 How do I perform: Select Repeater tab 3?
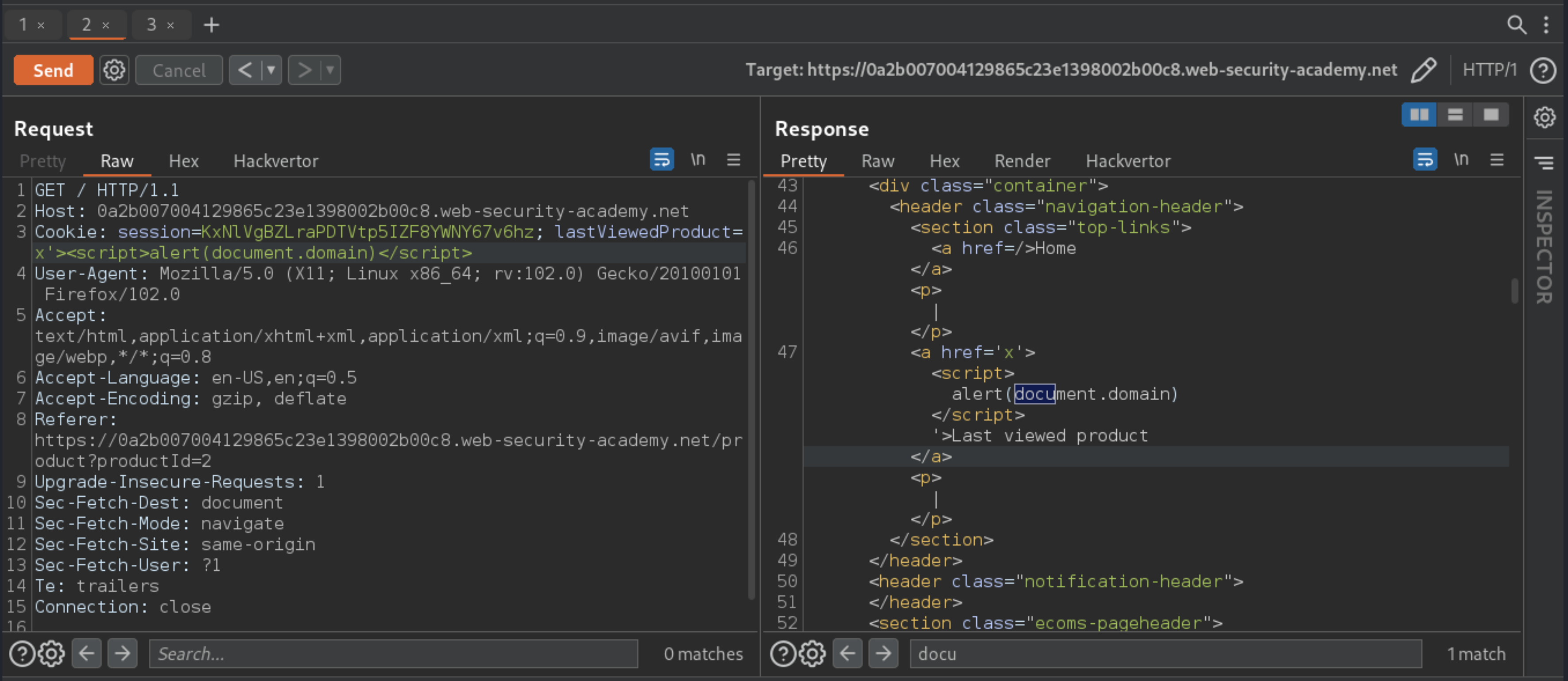tap(151, 24)
